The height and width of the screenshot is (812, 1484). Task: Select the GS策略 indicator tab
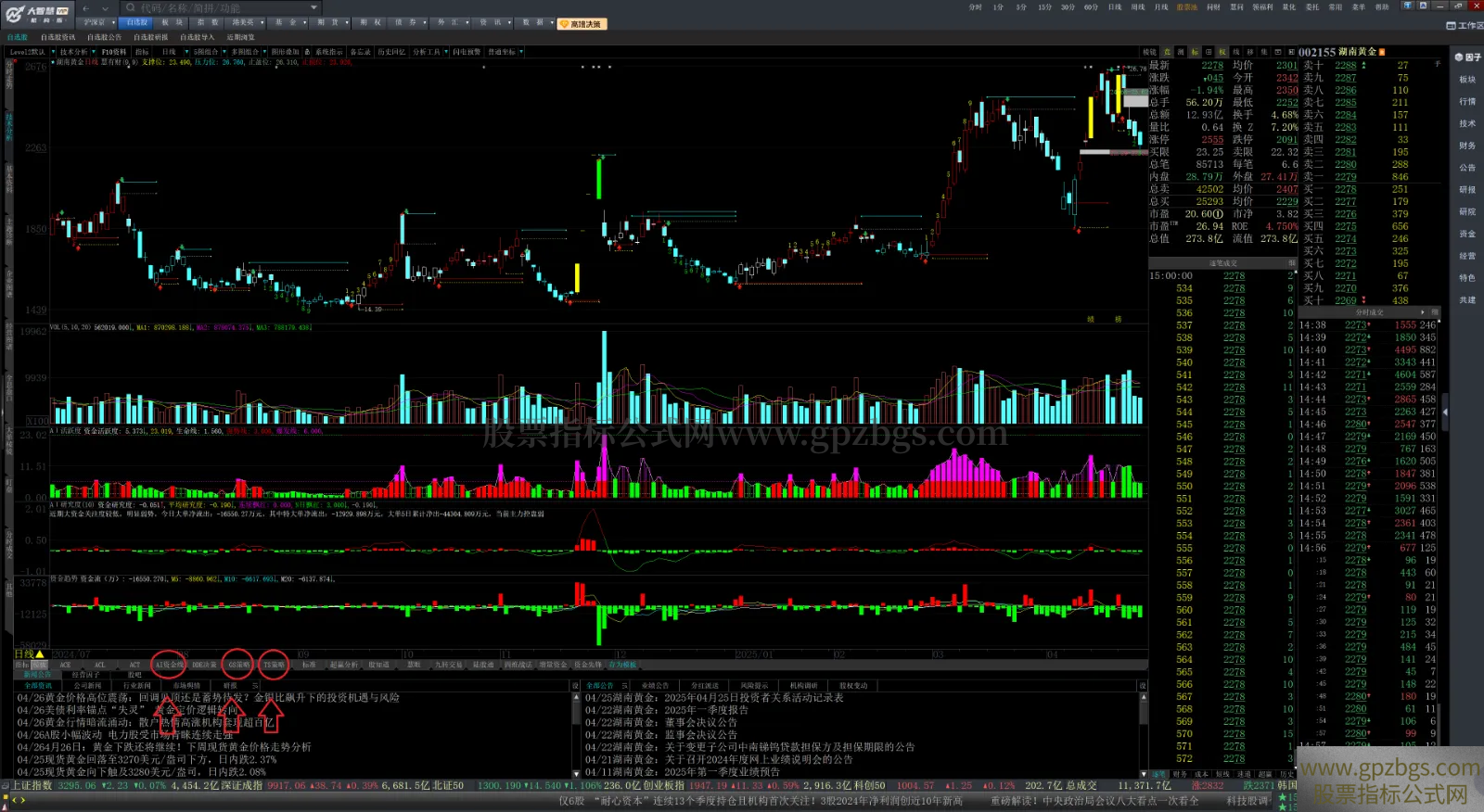pyautogui.click(x=239, y=665)
